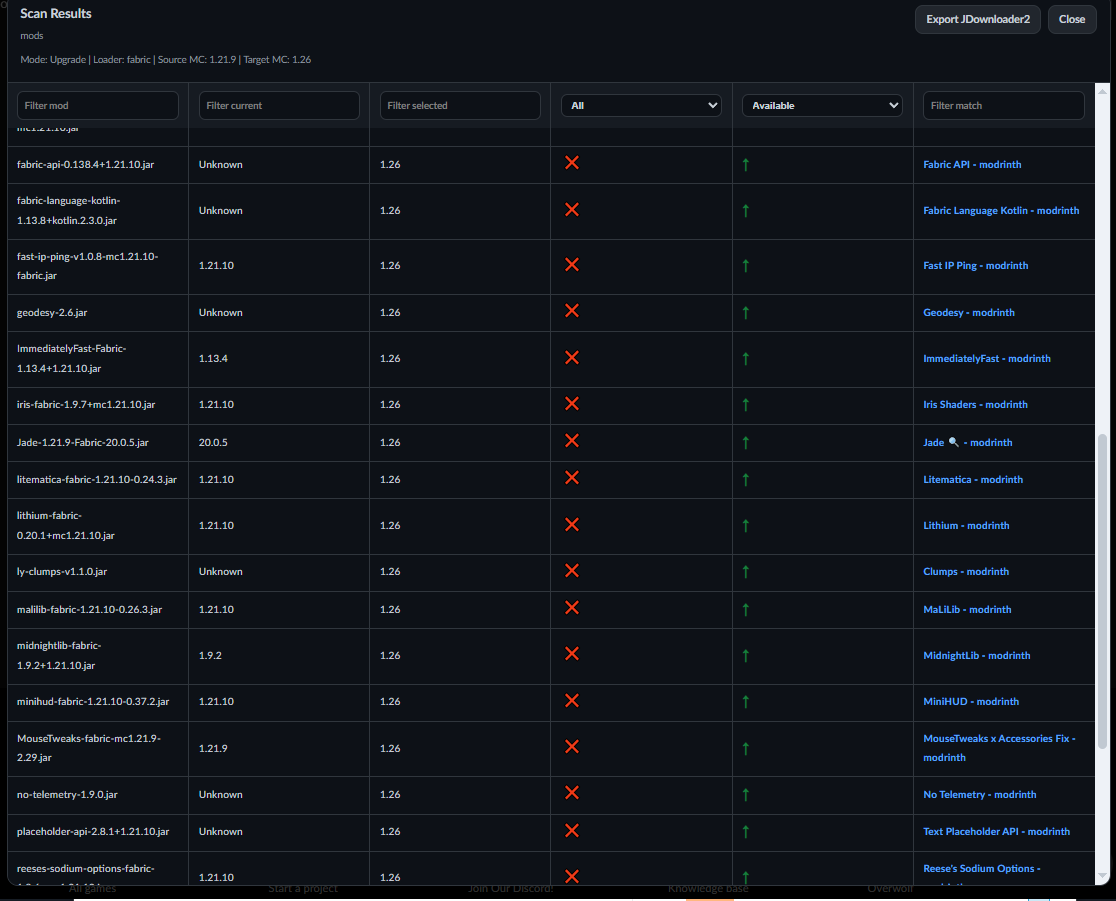Click red X in midnightlib-fabric row
Screen dimensions: 1116x901
pos(572,653)
